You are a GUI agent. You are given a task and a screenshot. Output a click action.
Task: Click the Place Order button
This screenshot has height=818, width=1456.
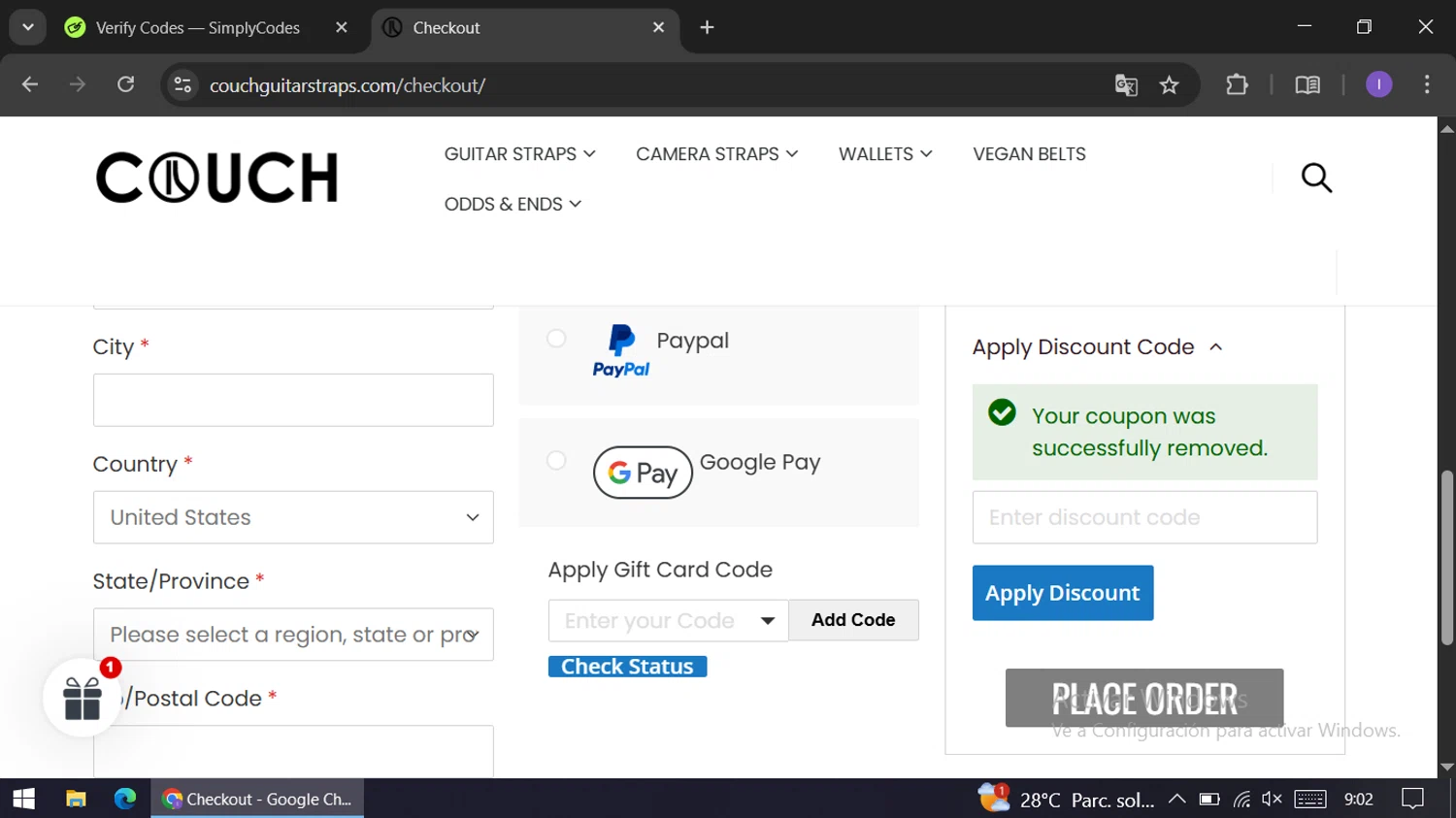[1144, 698]
